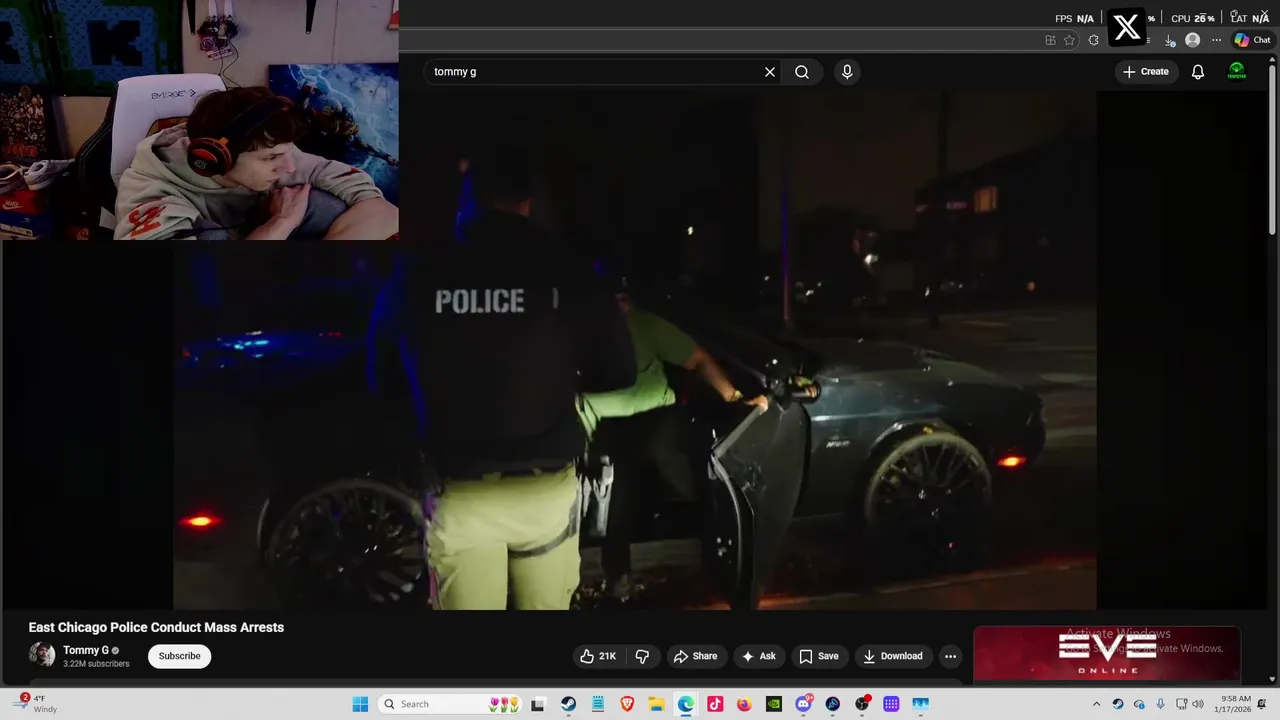
Task: Add this page to favorites star icon
Action: coord(1069,40)
